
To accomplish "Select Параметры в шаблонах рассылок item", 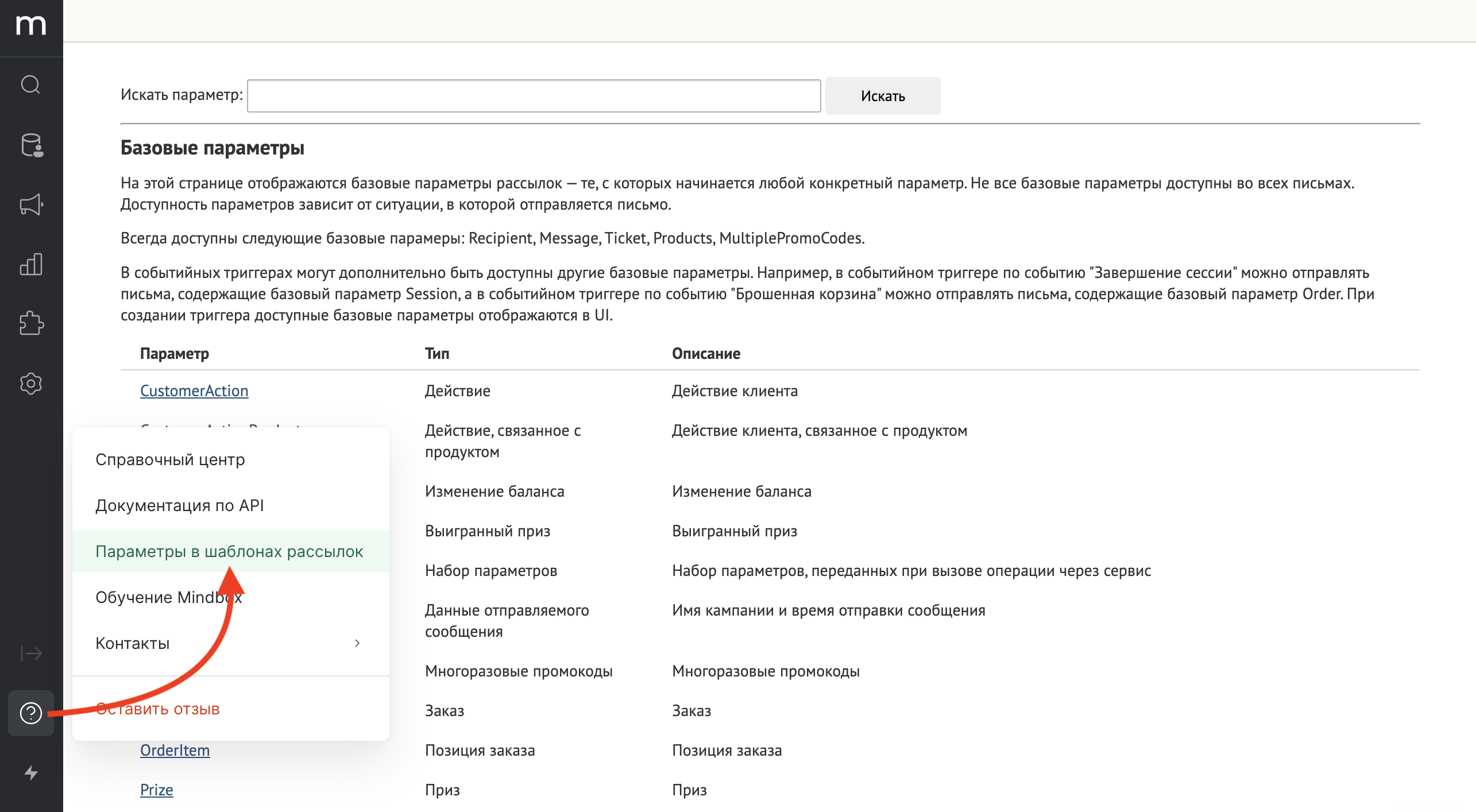I will (231, 551).
